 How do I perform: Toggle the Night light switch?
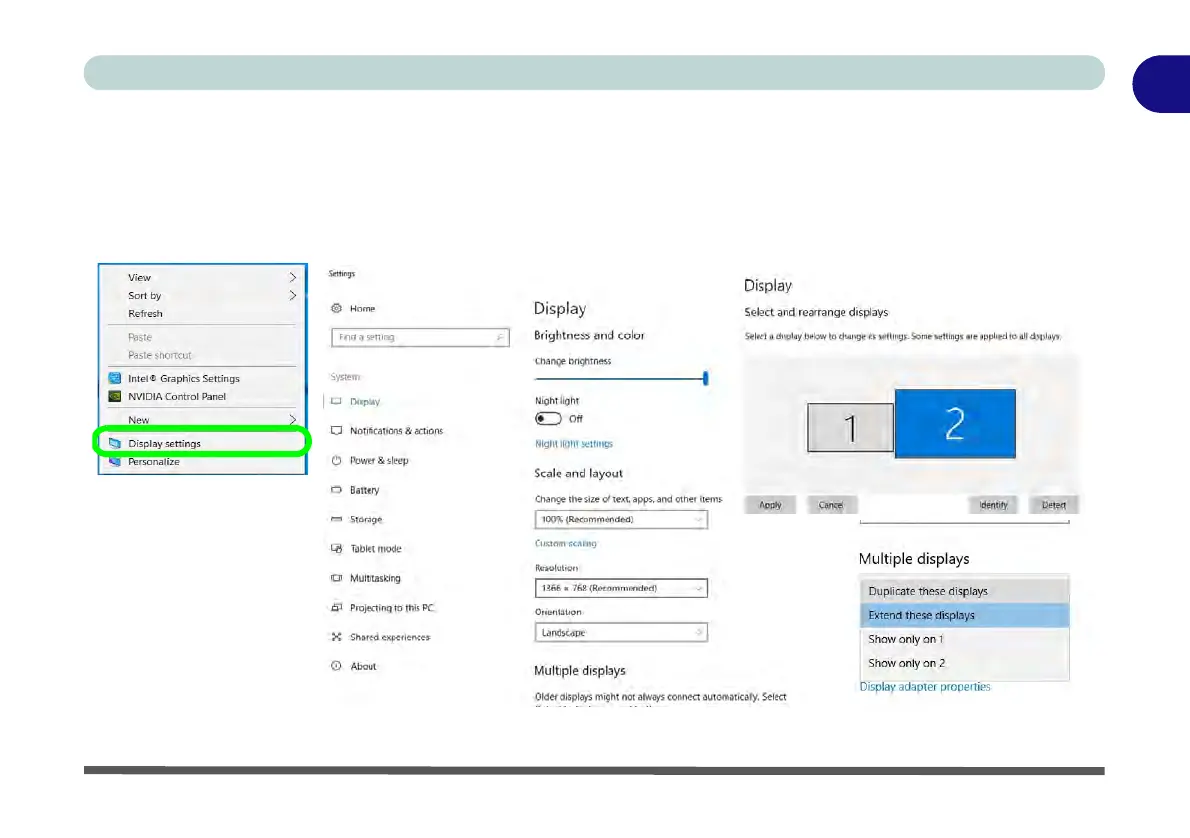pos(548,418)
